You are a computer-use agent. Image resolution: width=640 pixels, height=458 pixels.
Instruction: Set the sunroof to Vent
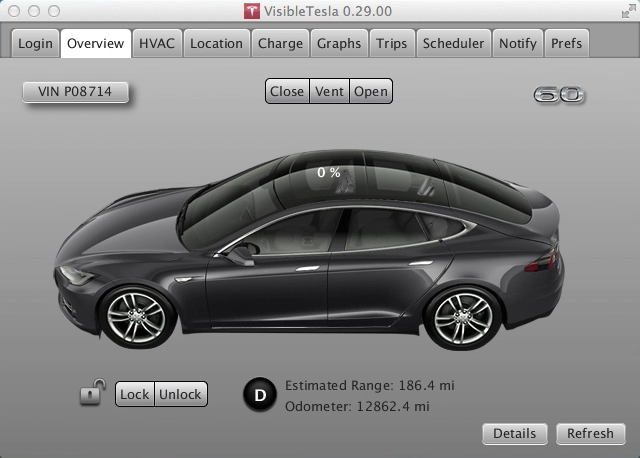[x=329, y=91]
